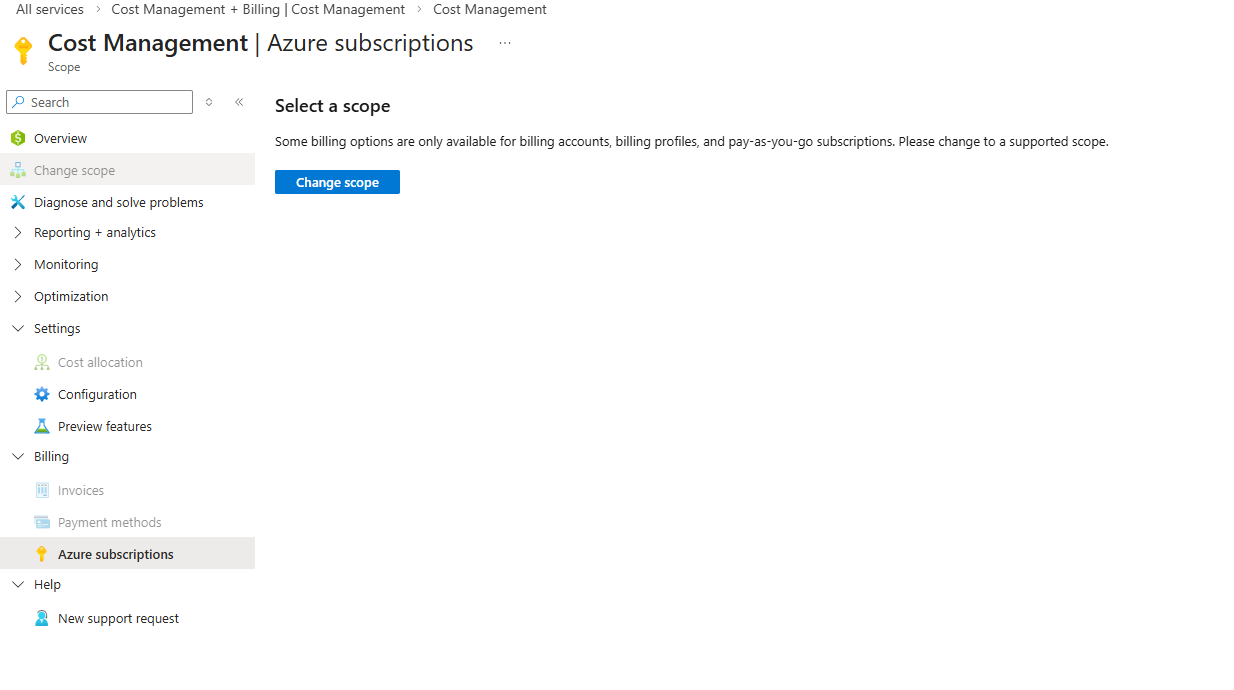
Task: Click the Cost allocation icon
Action: 42,362
